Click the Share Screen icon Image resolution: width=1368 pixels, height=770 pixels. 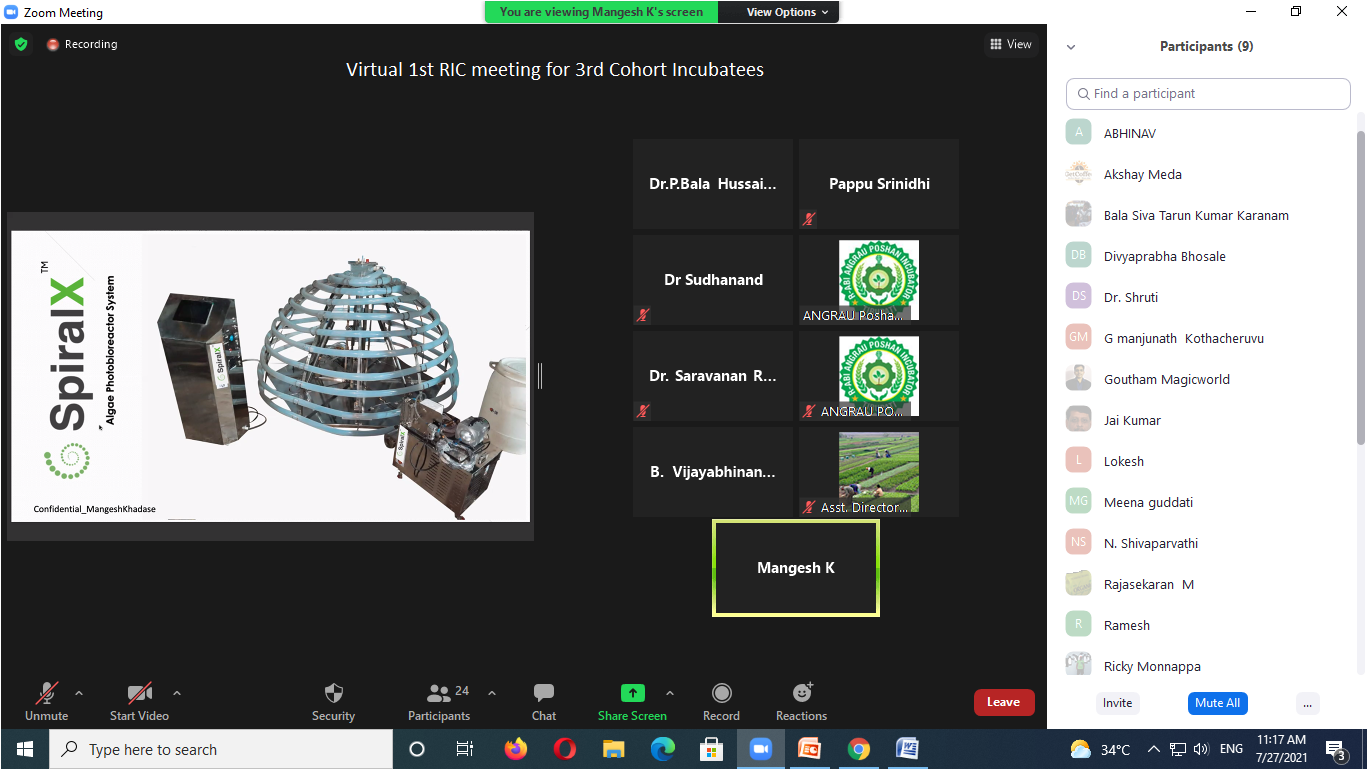pos(632,694)
